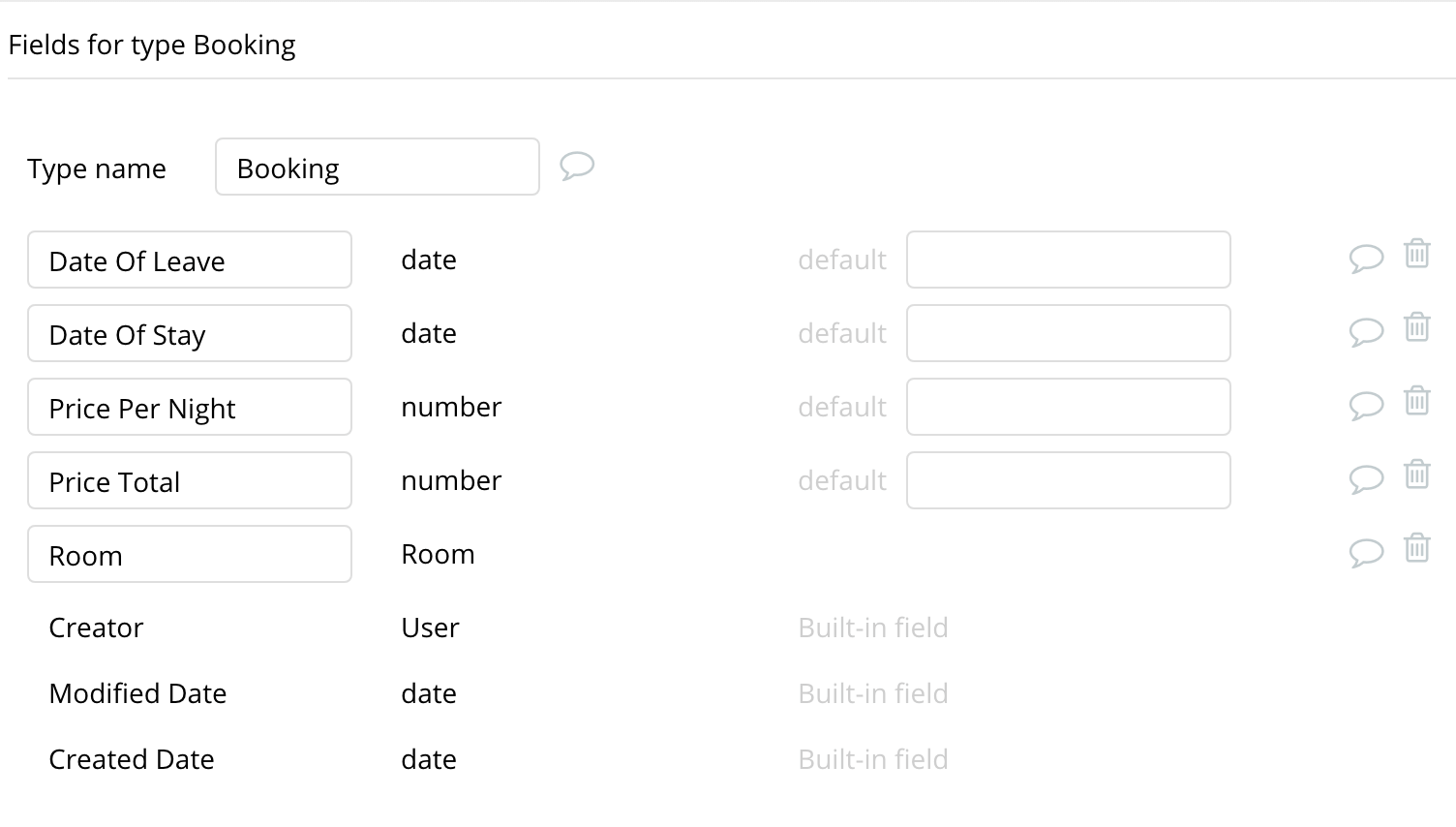1456x827 pixels.
Task: Delete the Price Total field
Action: click(1417, 475)
